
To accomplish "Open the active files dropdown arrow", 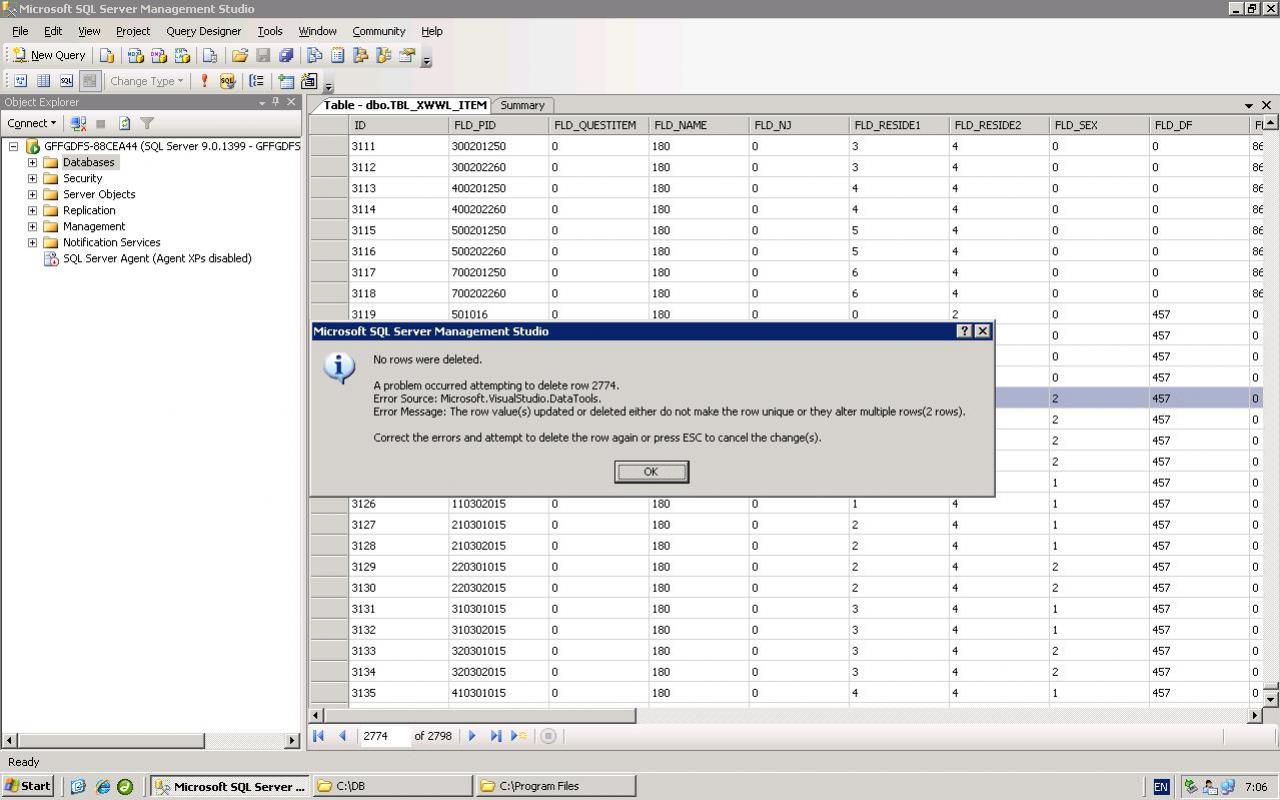I will point(1249,105).
